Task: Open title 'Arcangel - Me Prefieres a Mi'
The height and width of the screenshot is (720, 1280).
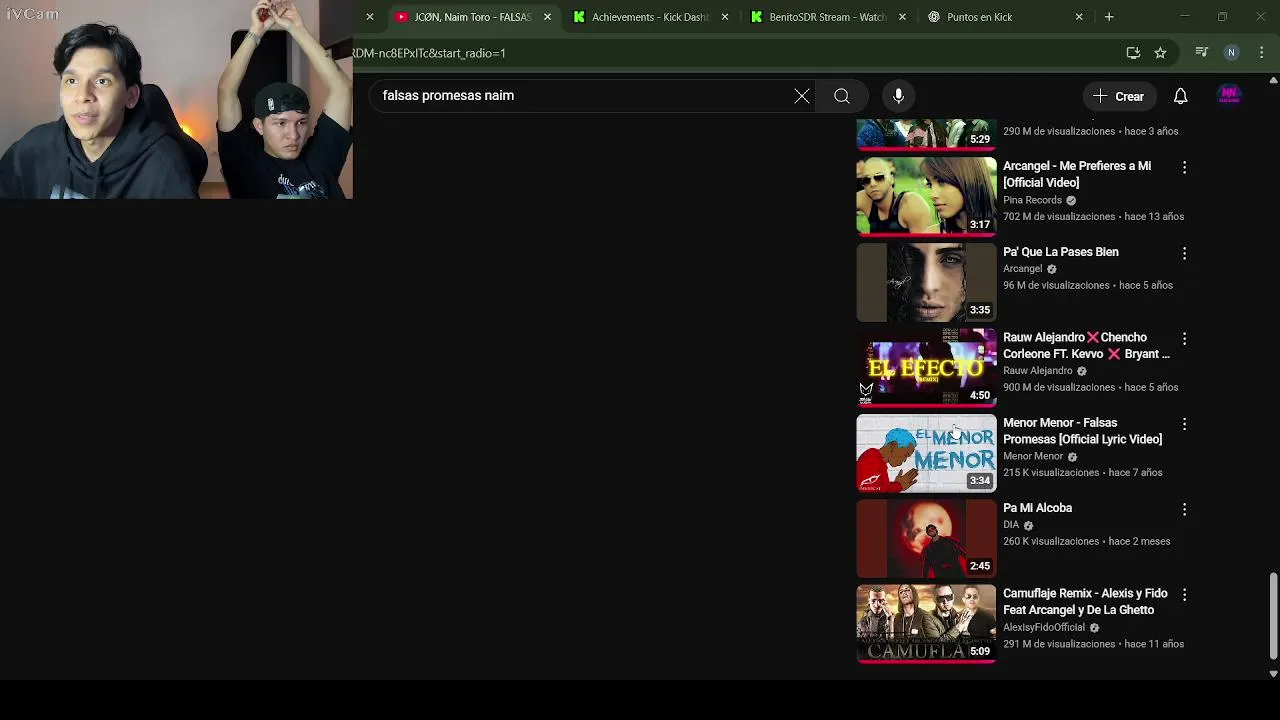Action: coord(1077,174)
